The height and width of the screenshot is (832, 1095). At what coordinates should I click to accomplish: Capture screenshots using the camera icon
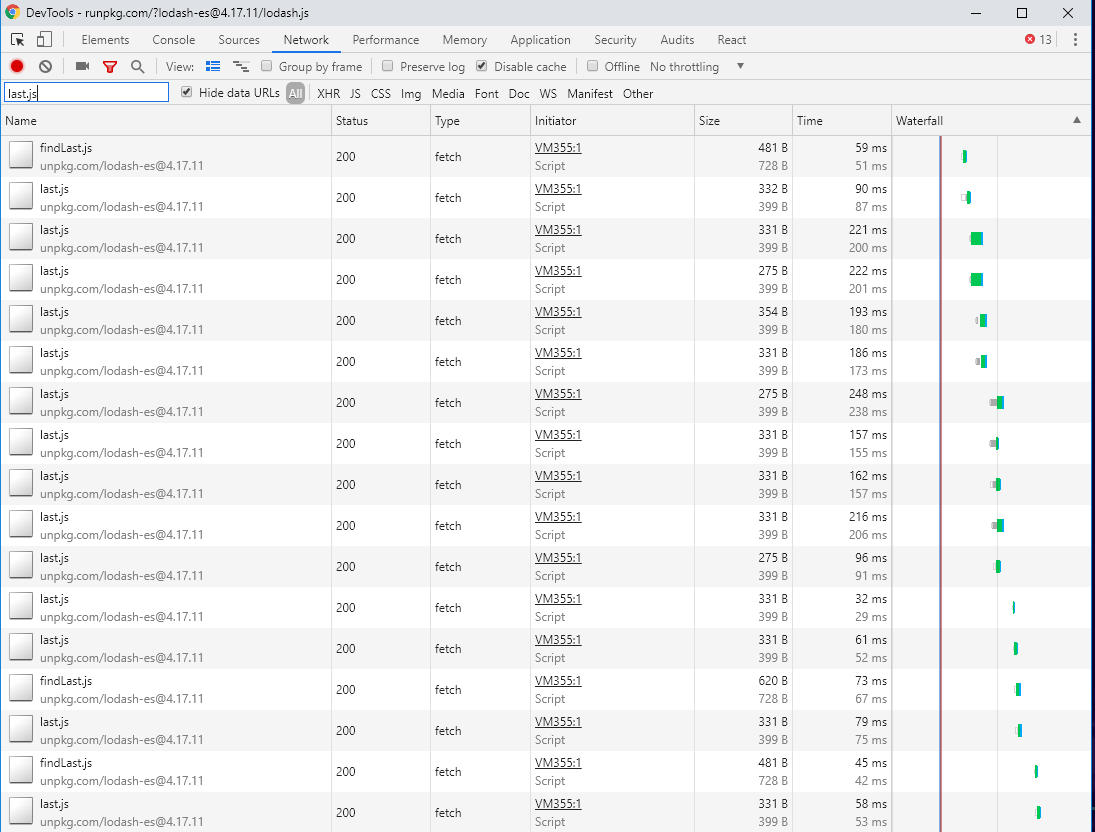pos(82,66)
